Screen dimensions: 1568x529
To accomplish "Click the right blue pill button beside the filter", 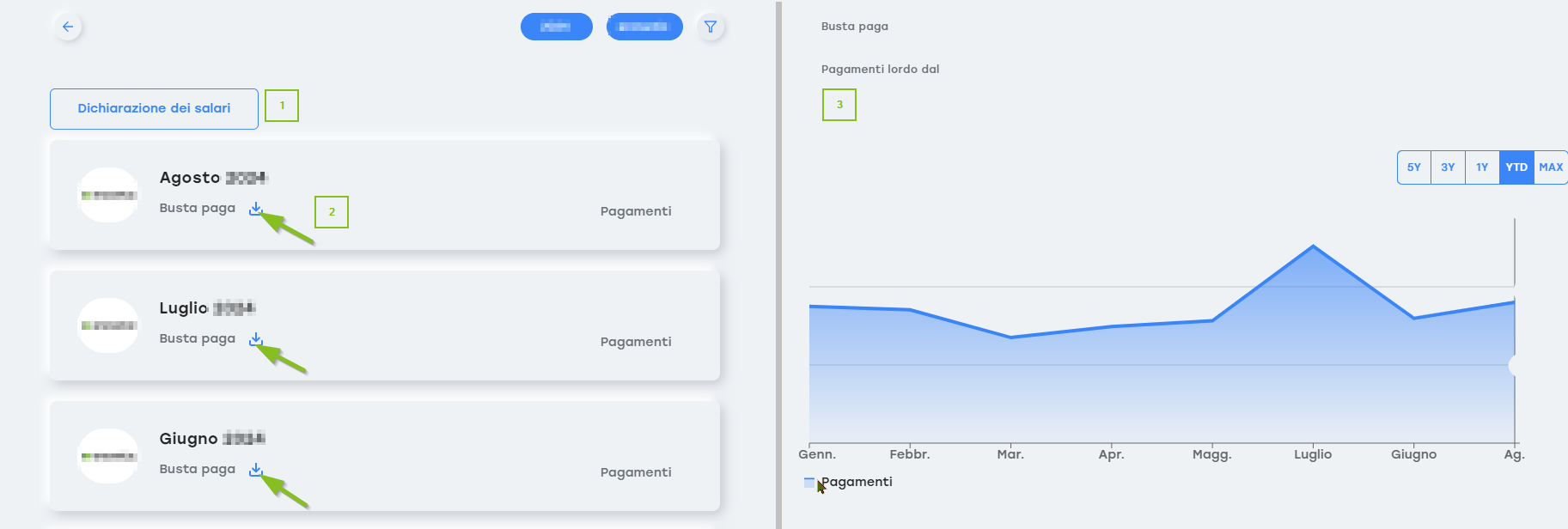I will pyautogui.click(x=644, y=27).
